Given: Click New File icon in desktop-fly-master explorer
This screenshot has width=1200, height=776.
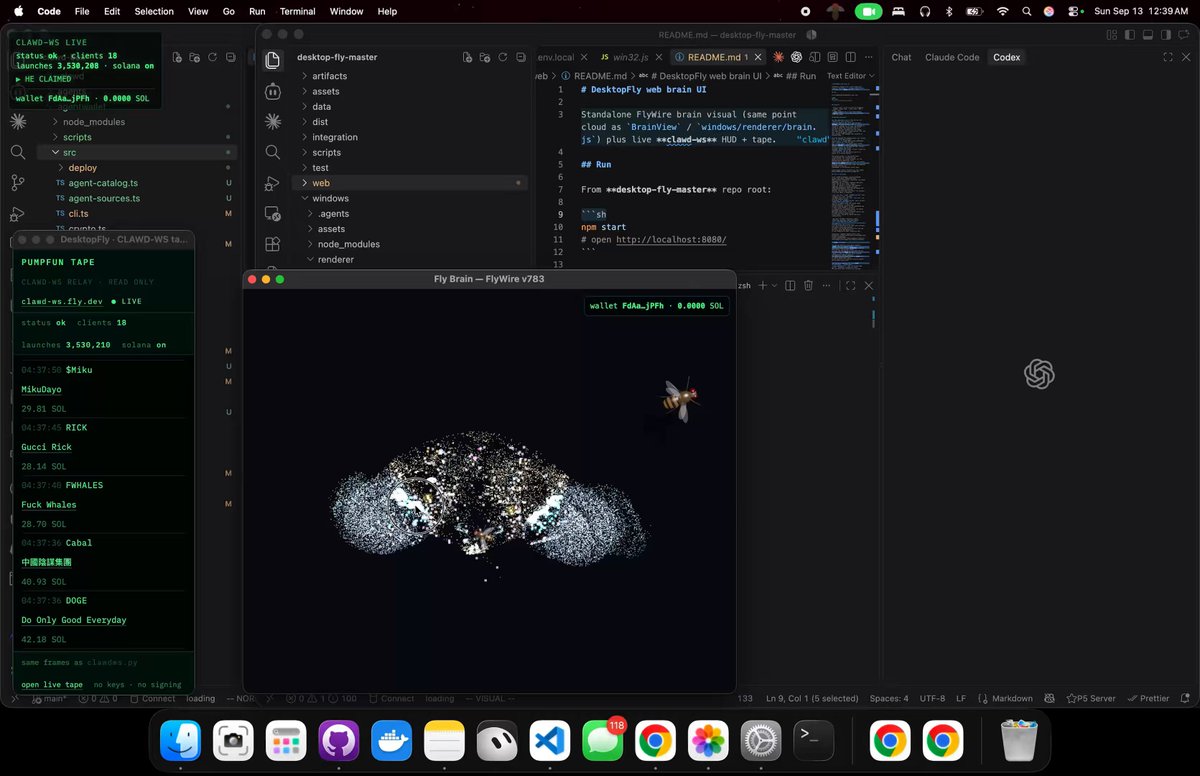Looking at the screenshot, I should [468, 57].
